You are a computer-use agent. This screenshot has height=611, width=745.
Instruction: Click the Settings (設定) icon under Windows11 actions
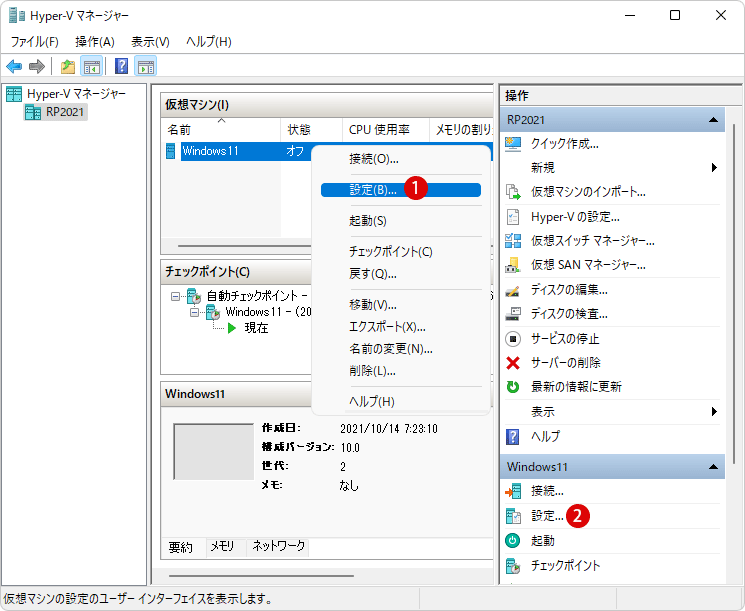pos(513,516)
